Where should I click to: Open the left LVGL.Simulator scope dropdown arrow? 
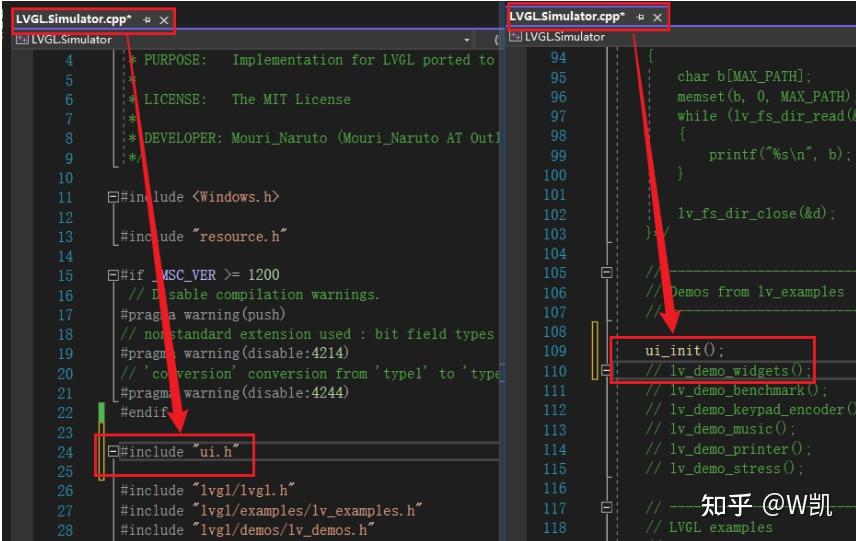click(x=466, y=40)
